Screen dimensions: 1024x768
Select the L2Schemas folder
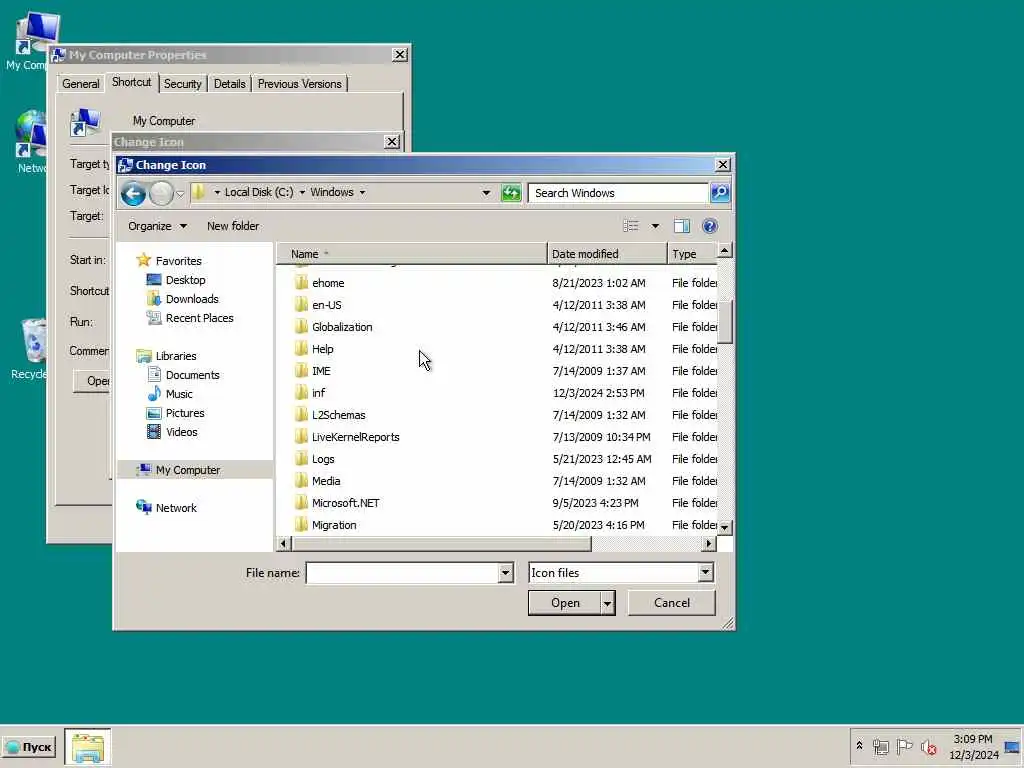(338, 415)
